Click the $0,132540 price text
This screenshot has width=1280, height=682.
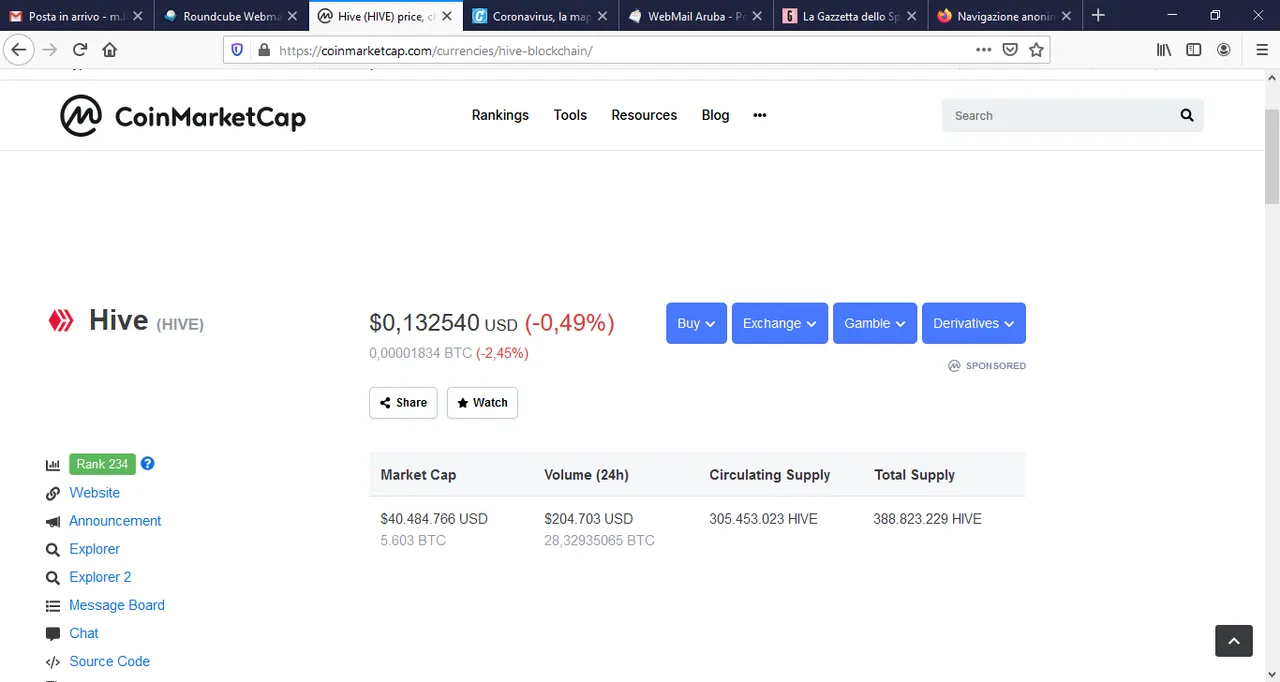tap(424, 323)
